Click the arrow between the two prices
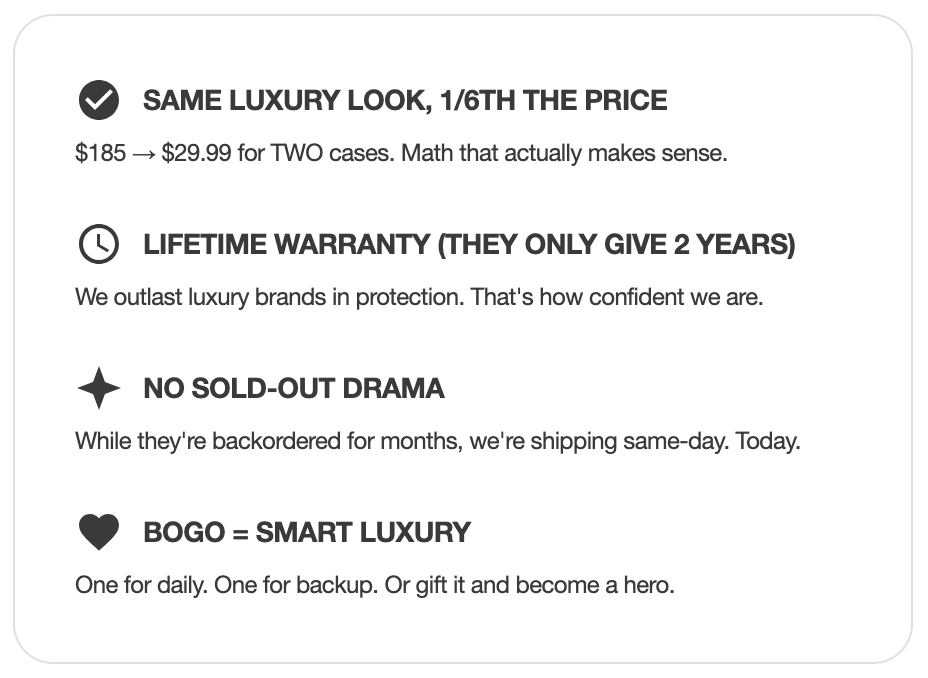 (144, 155)
